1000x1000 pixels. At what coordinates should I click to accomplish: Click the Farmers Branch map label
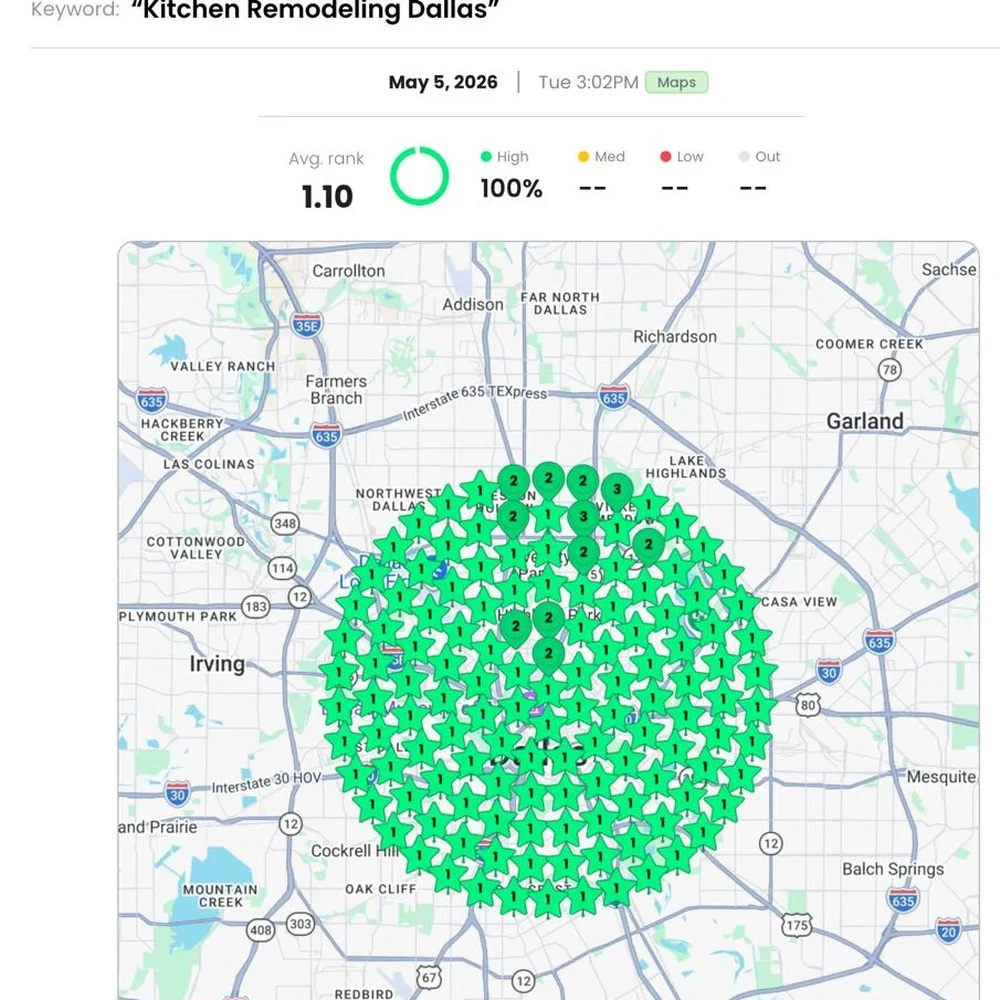pyautogui.click(x=336, y=390)
